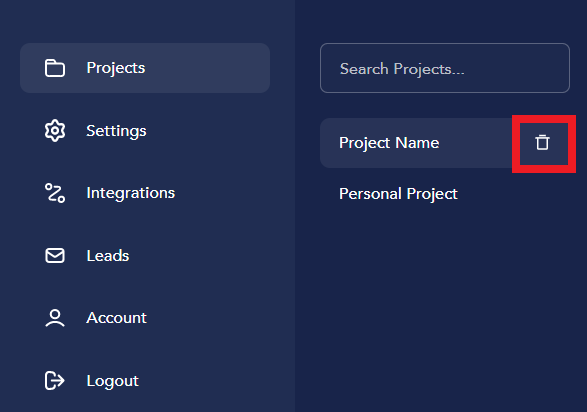Click the Account person icon
587x412 pixels.
tap(55, 318)
